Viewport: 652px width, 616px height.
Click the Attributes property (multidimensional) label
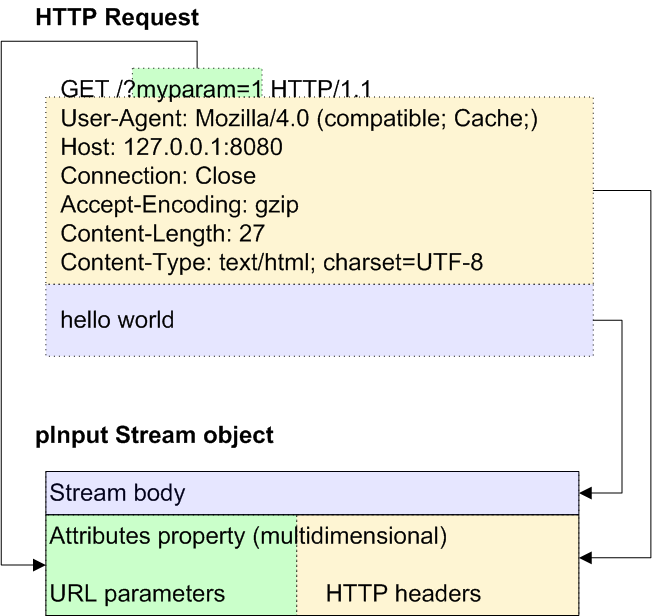[x=247, y=536]
